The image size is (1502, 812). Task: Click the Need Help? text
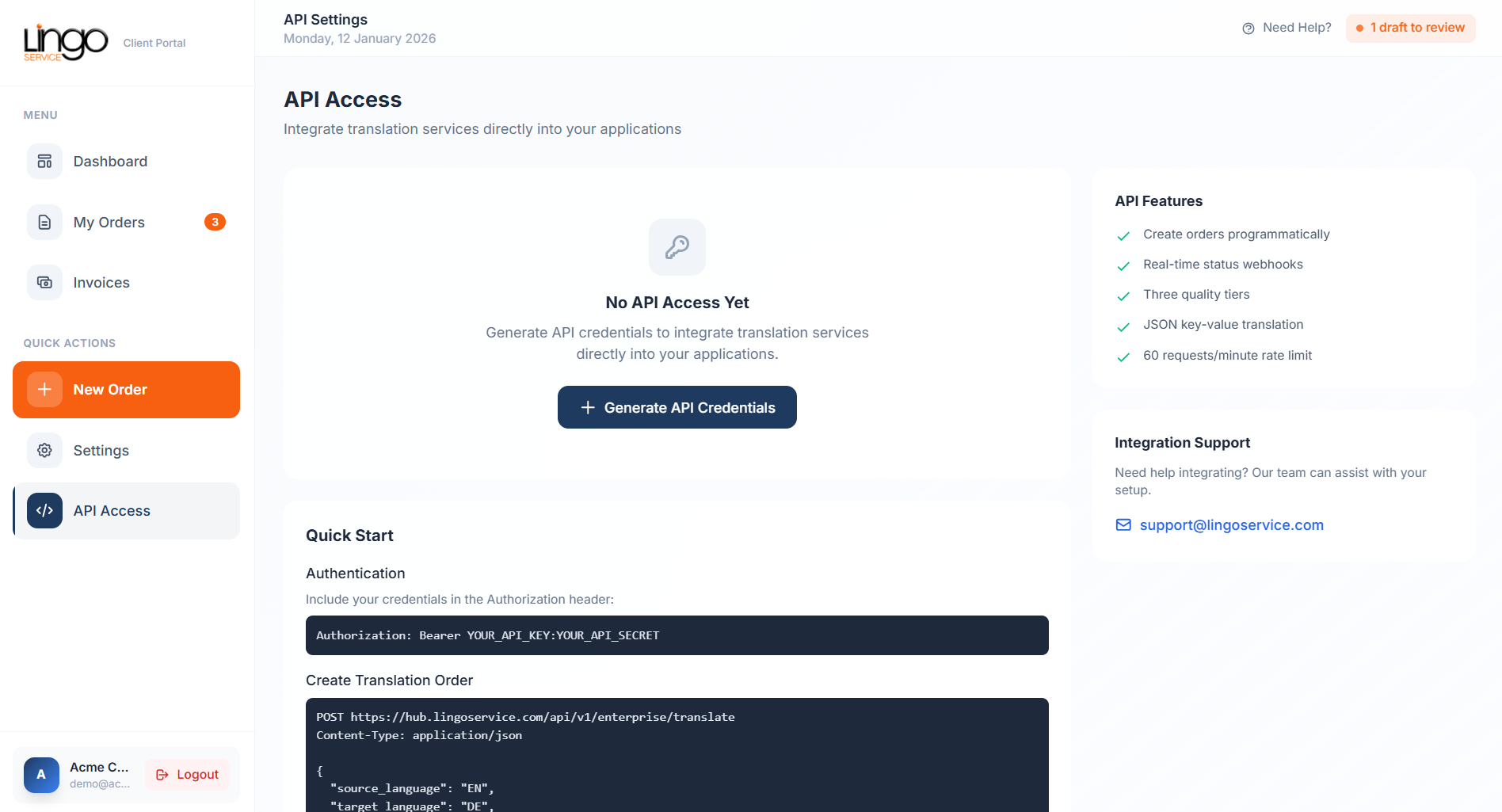(x=1296, y=27)
